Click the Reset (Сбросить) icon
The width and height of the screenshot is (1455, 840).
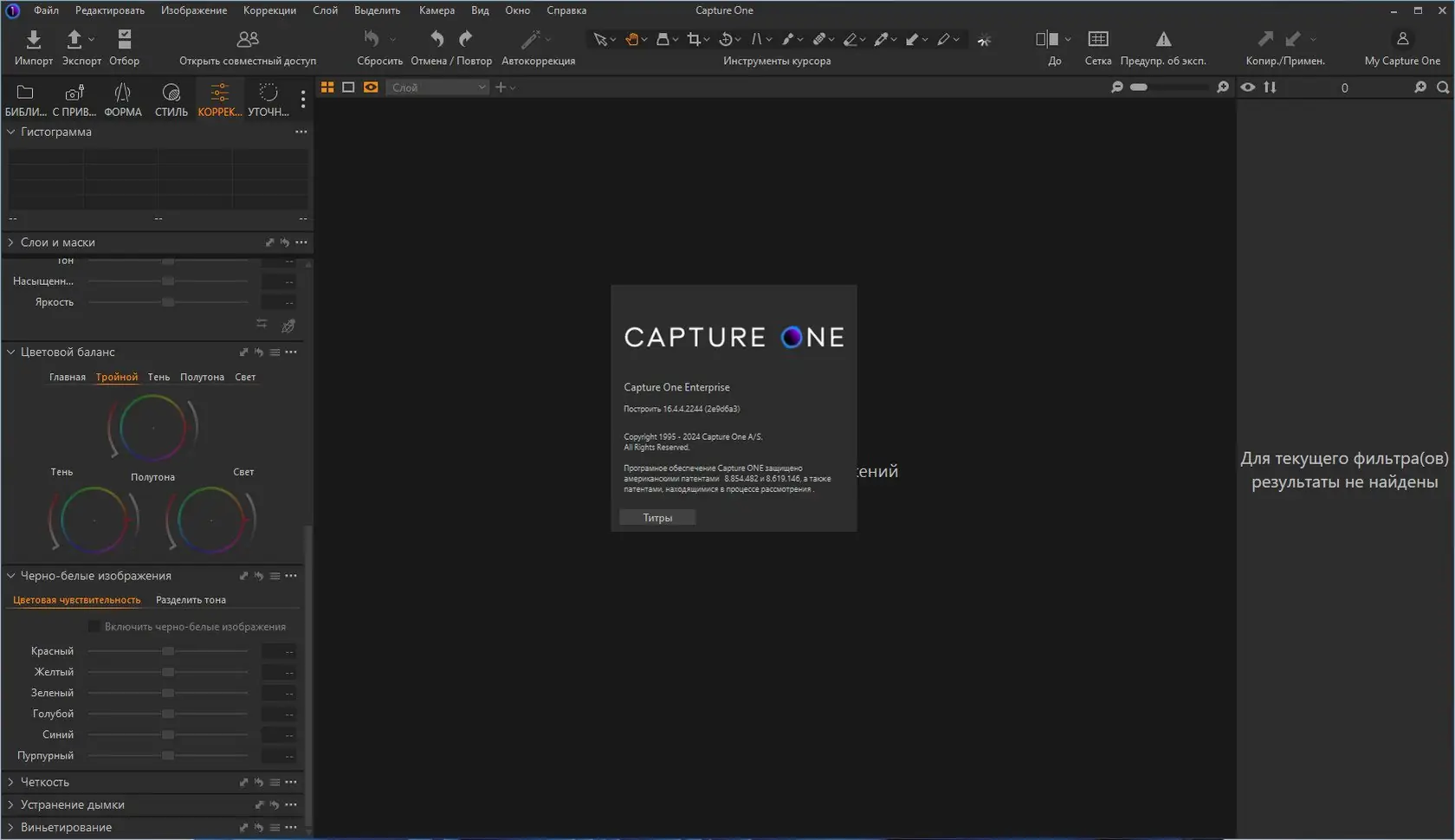pos(372,40)
